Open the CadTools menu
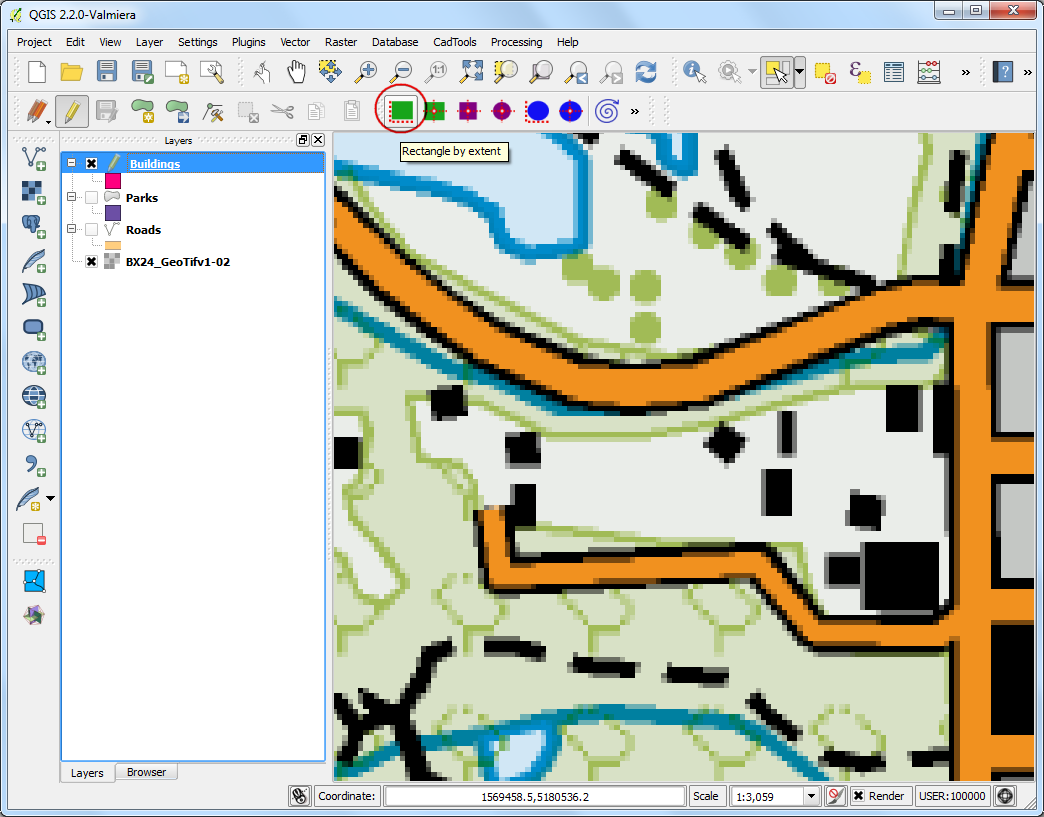This screenshot has width=1044, height=817. pyautogui.click(x=455, y=42)
